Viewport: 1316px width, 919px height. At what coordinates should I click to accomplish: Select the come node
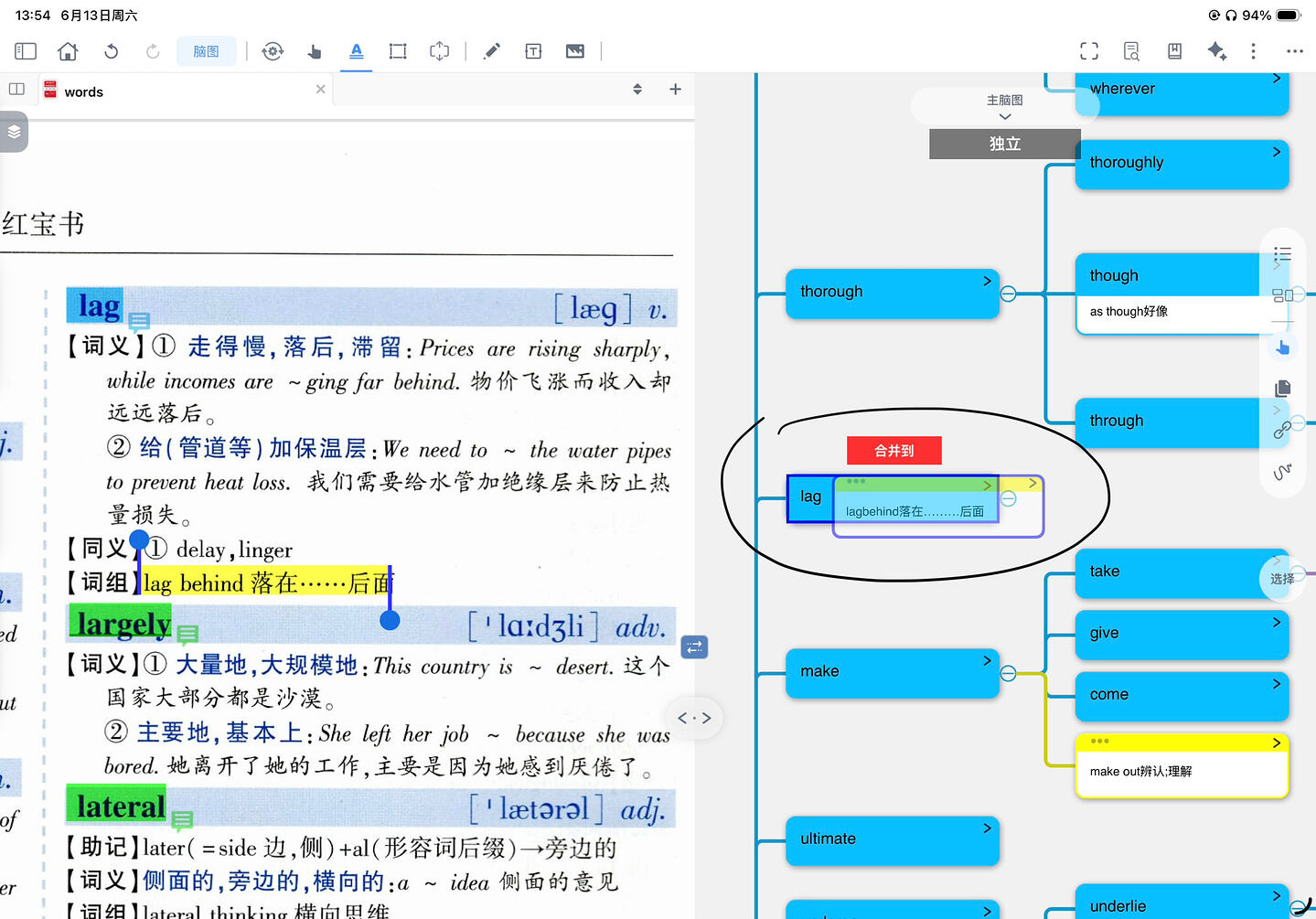coord(1182,696)
